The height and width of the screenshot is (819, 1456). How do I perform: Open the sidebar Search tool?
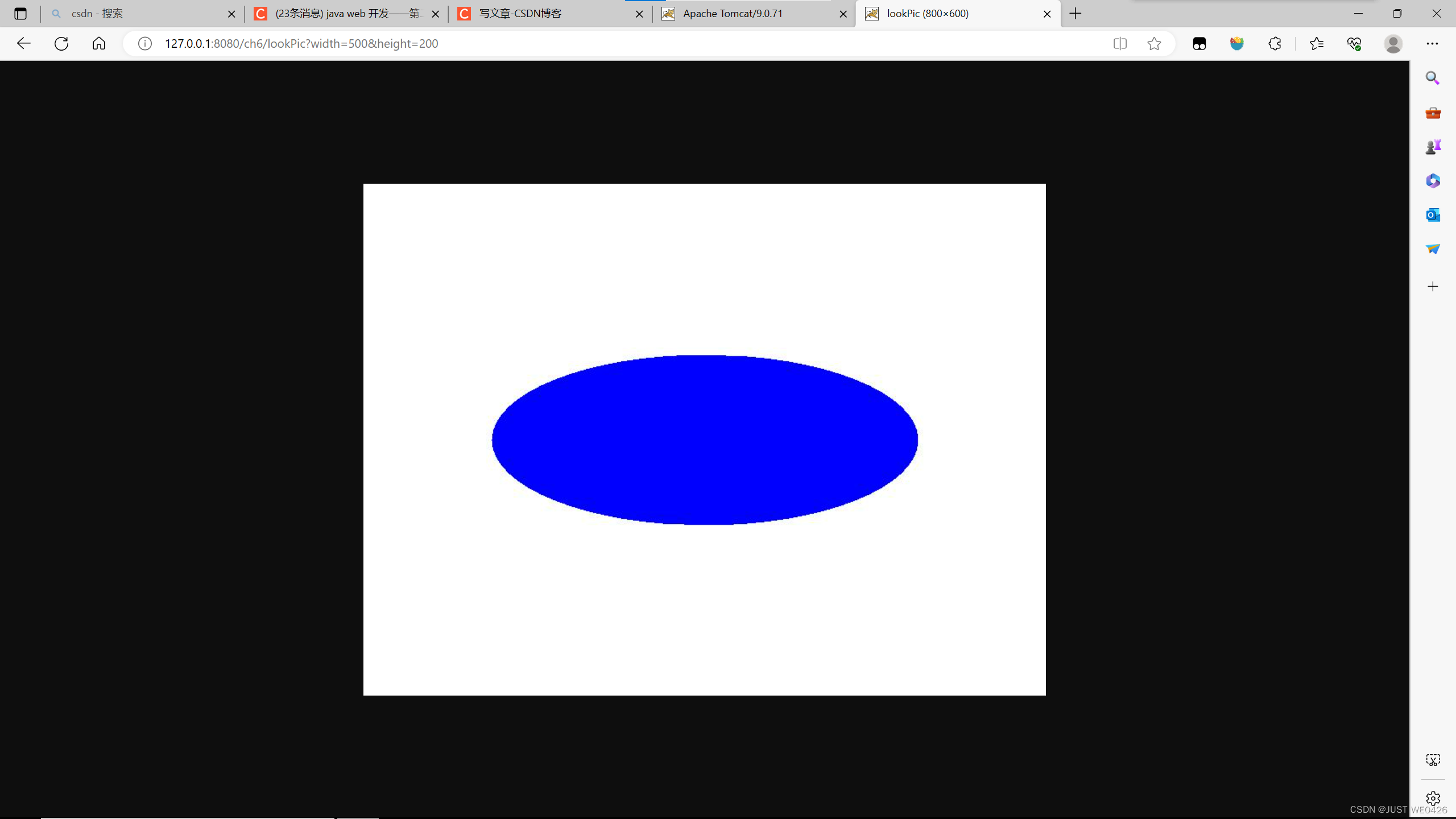coord(1433,78)
